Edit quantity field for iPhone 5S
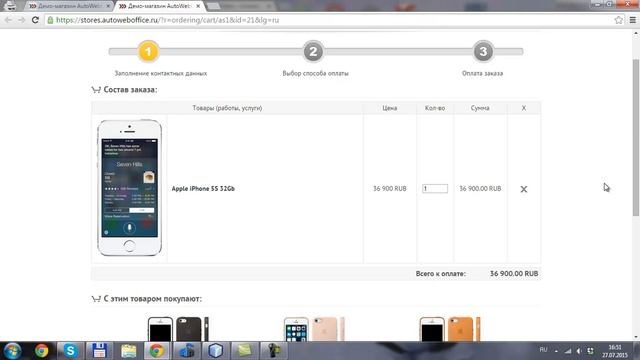 (x=435, y=189)
